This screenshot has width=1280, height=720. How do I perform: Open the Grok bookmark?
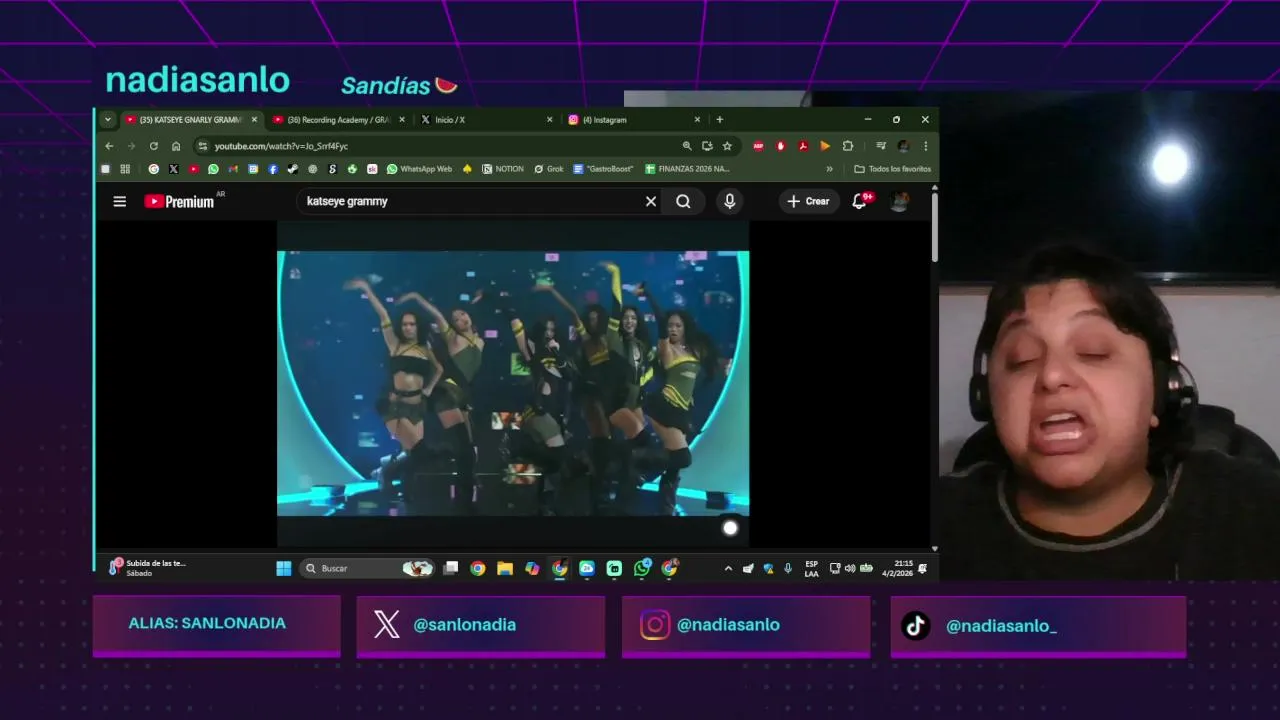[x=548, y=169]
